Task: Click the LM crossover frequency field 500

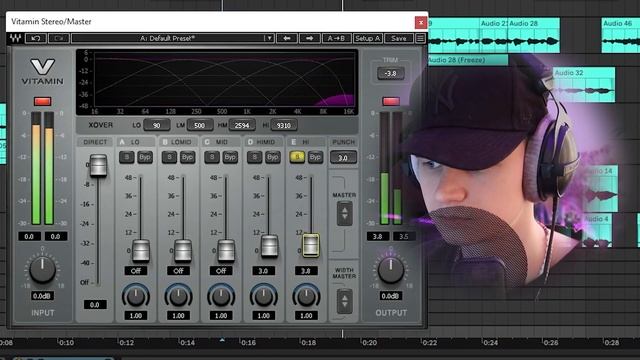Action: [x=200, y=125]
